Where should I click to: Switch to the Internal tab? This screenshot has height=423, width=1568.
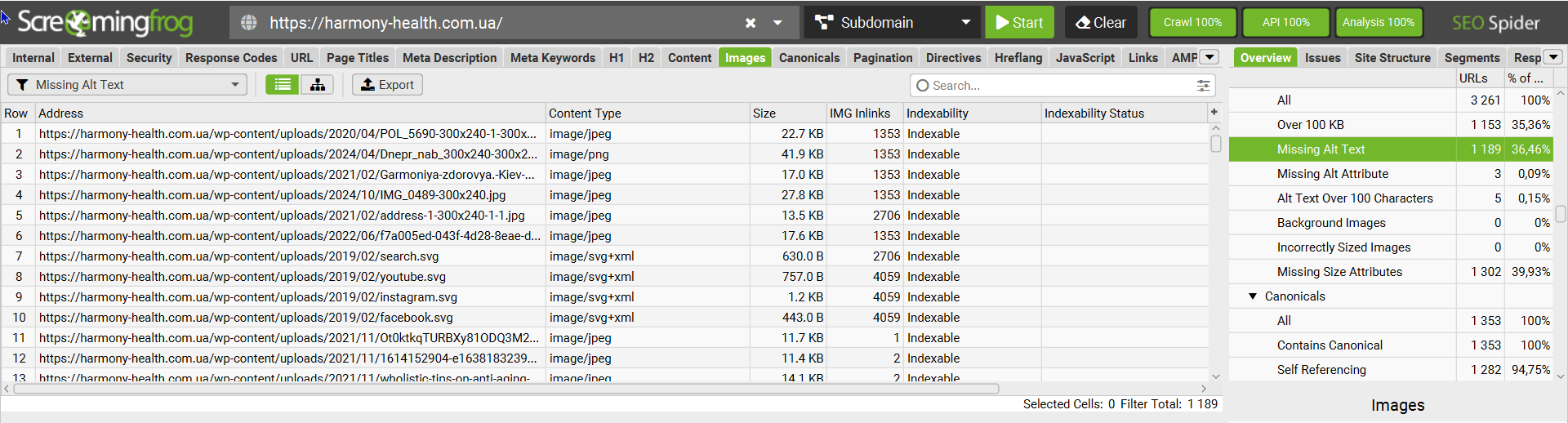tap(33, 57)
